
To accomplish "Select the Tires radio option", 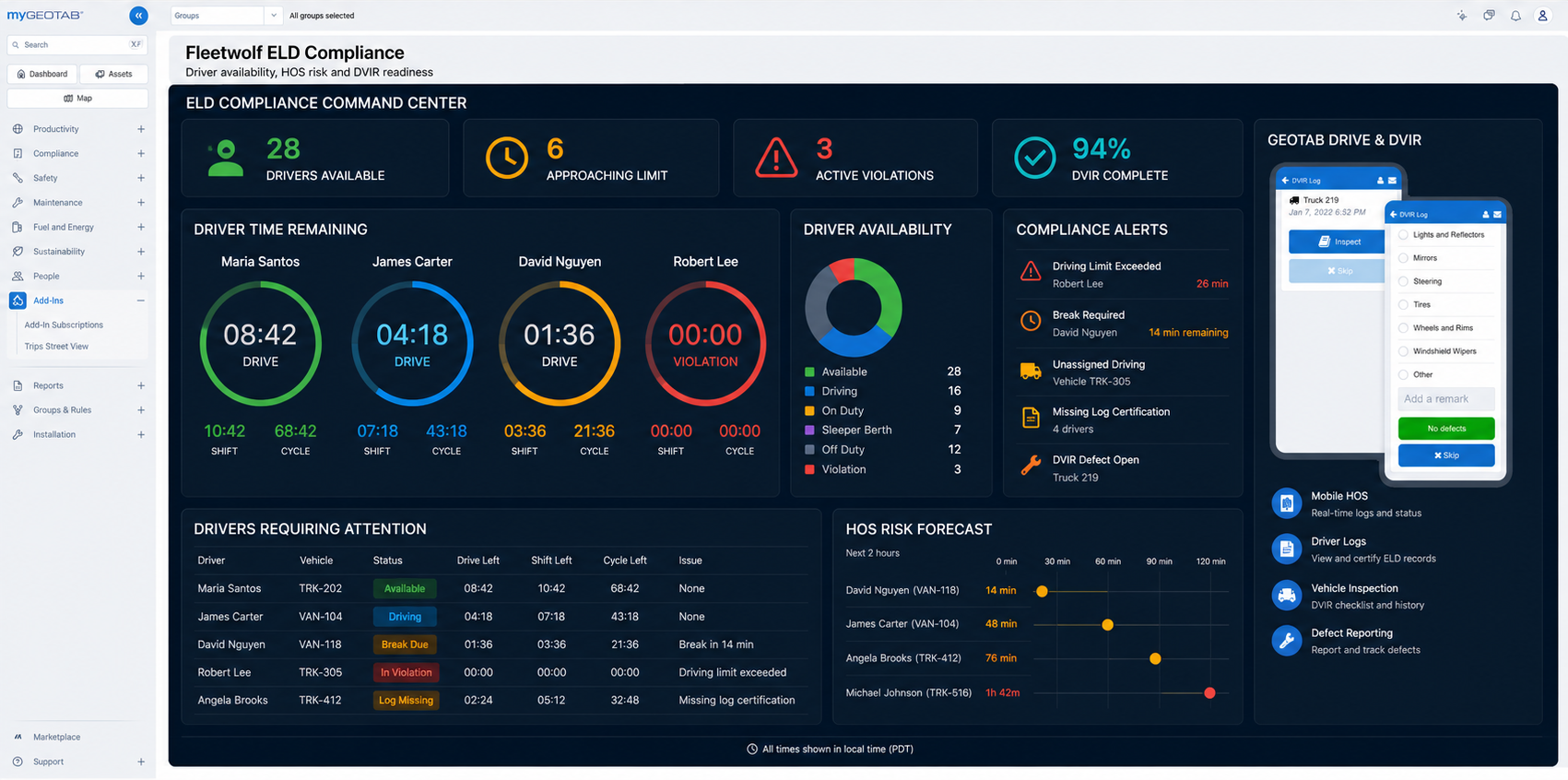I will (x=1404, y=304).
